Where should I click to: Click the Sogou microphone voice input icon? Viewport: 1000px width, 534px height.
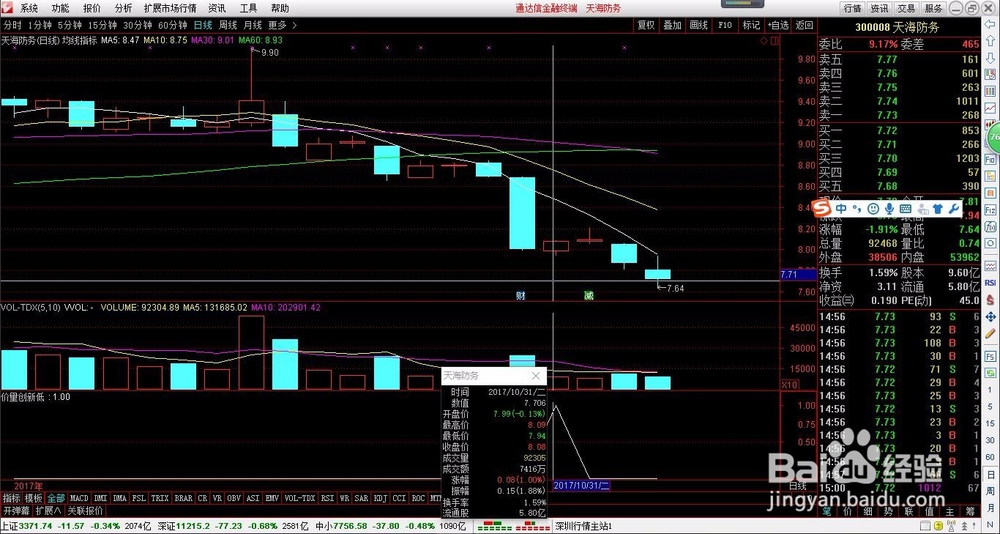(889, 209)
